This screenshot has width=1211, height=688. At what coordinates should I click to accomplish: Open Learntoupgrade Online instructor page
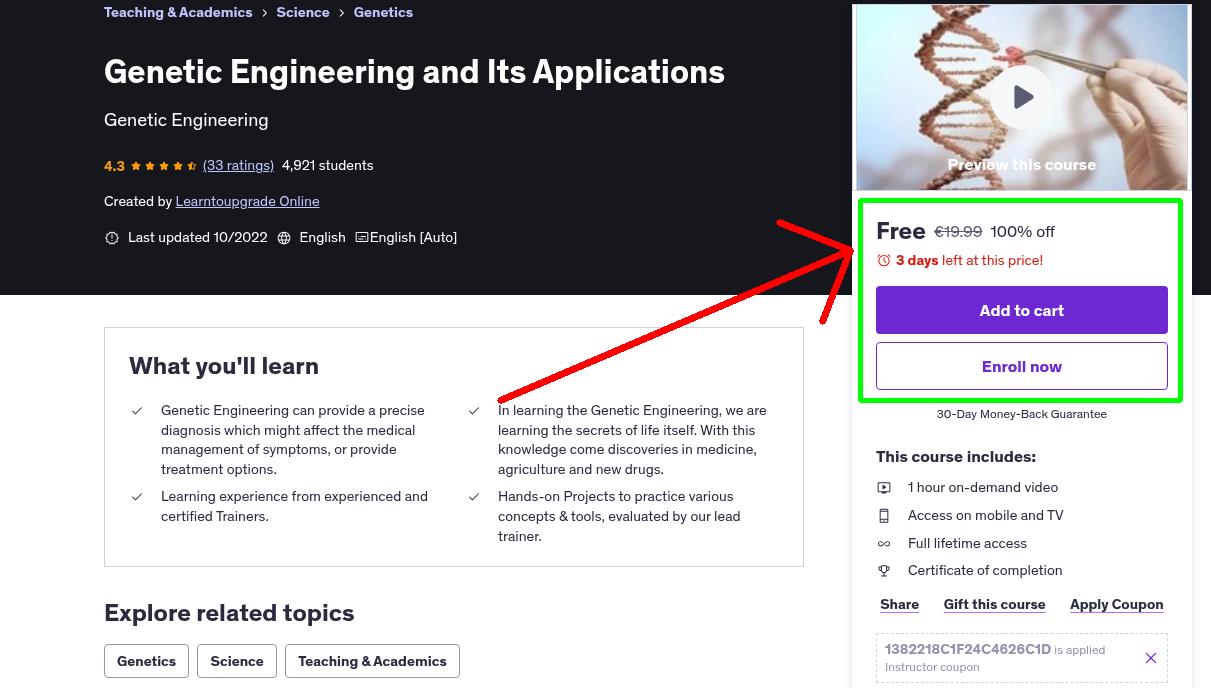click(x=247, y=202)
